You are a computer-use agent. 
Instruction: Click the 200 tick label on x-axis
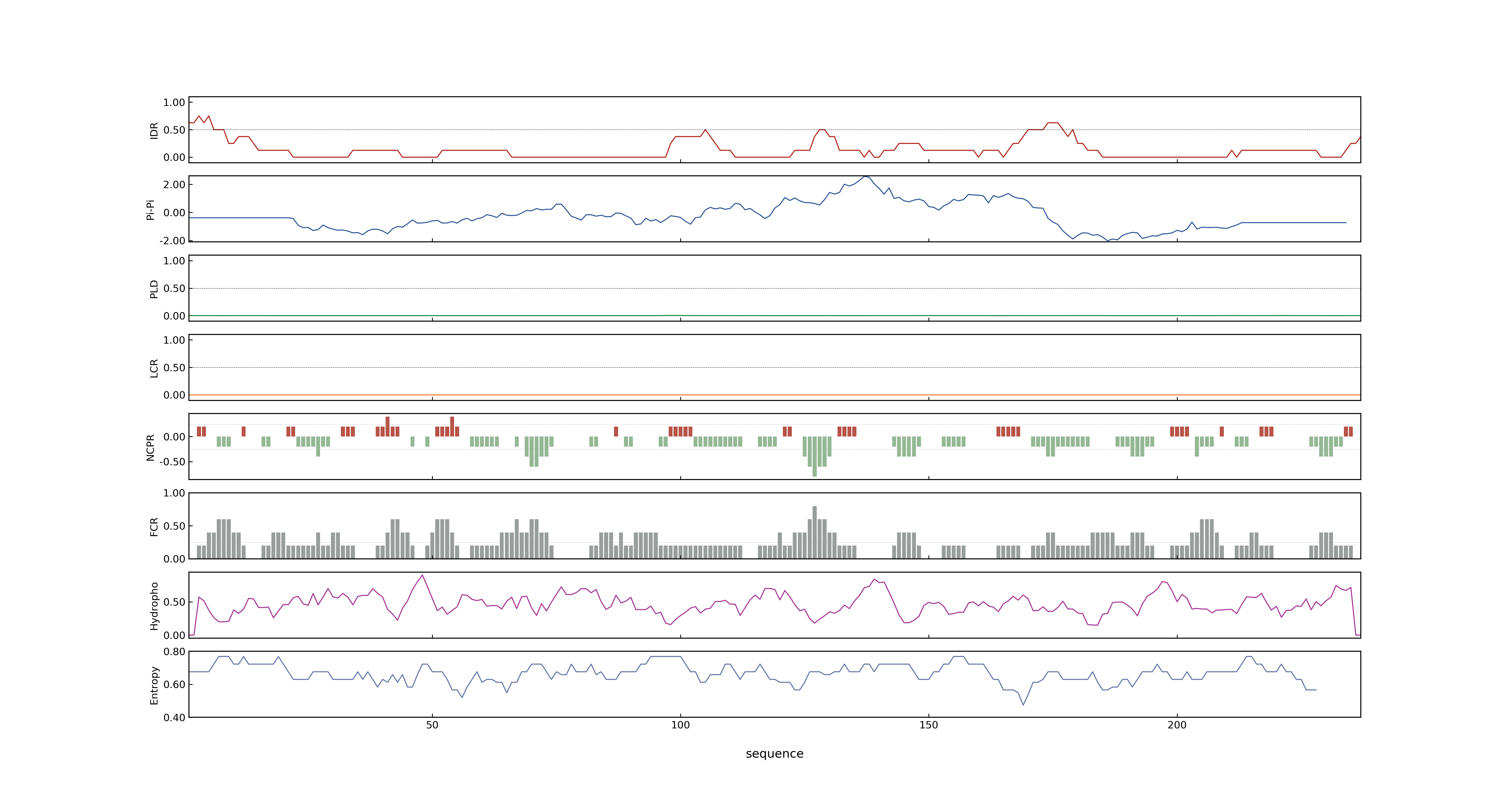click(1177, 725)
